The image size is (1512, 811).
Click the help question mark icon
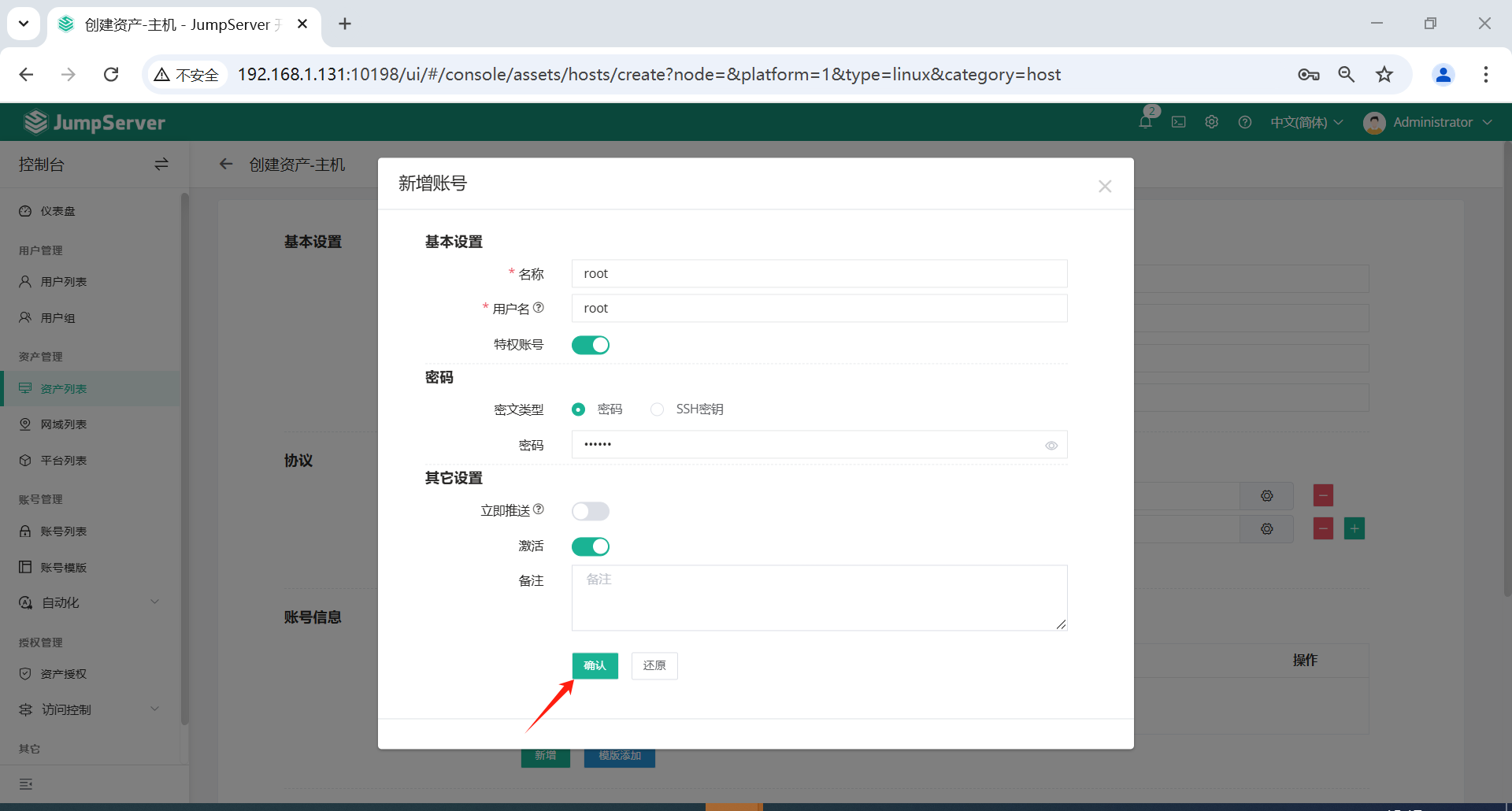click(x=1245, y=122)
